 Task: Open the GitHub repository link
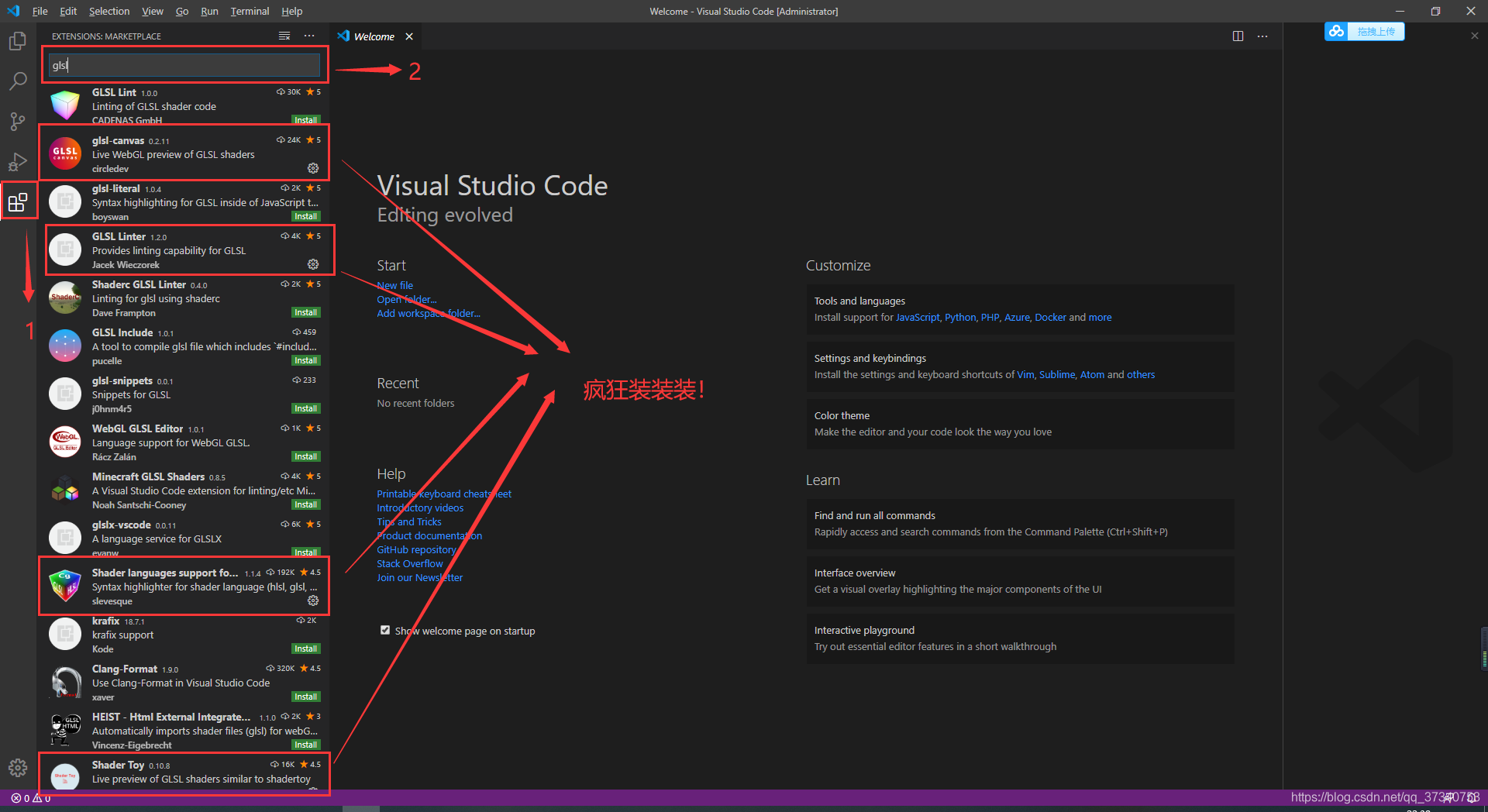(x=416, y=549)
